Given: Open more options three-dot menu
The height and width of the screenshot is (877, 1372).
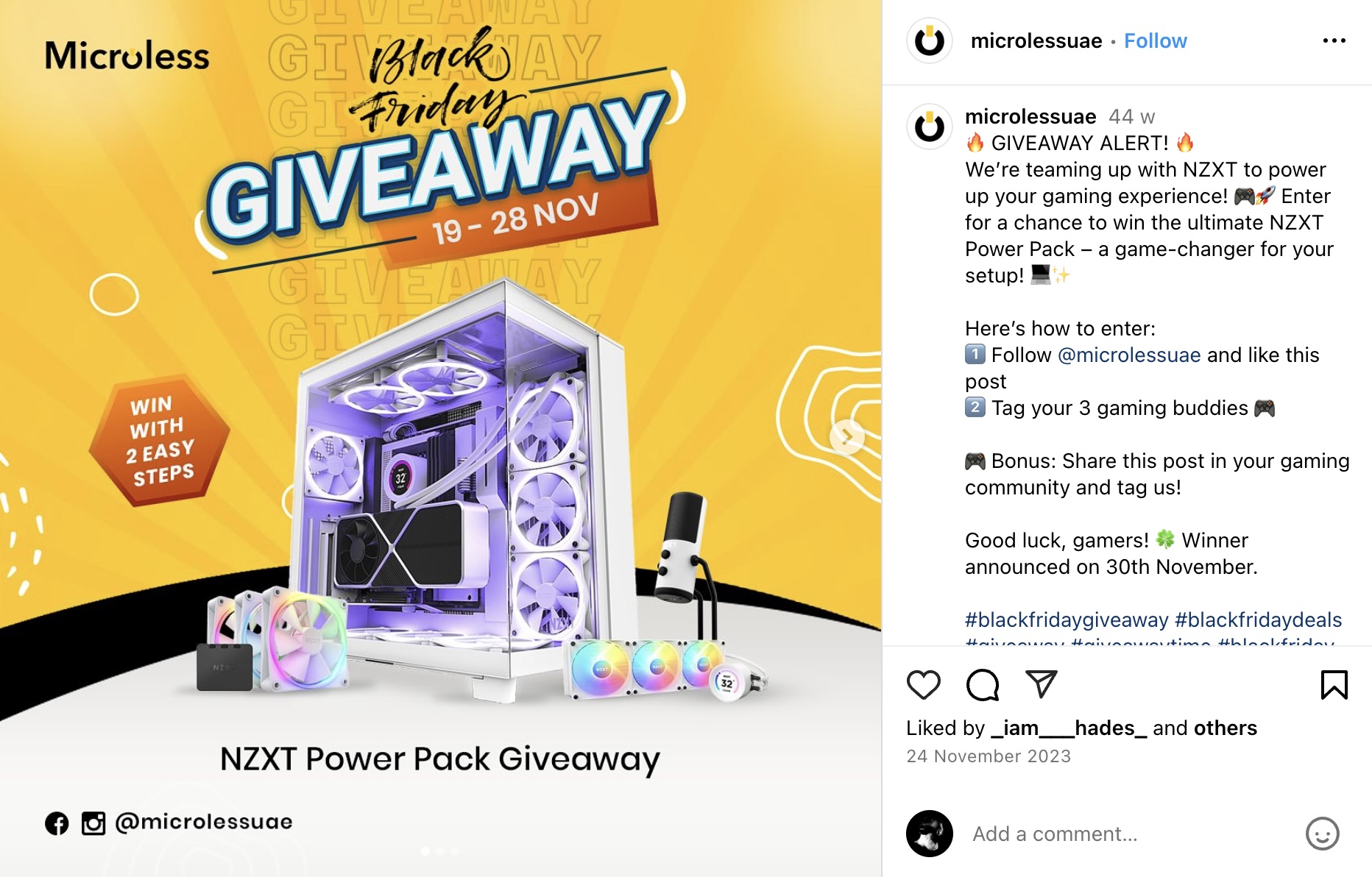Looking at the screenshot, I should 1334,40.
